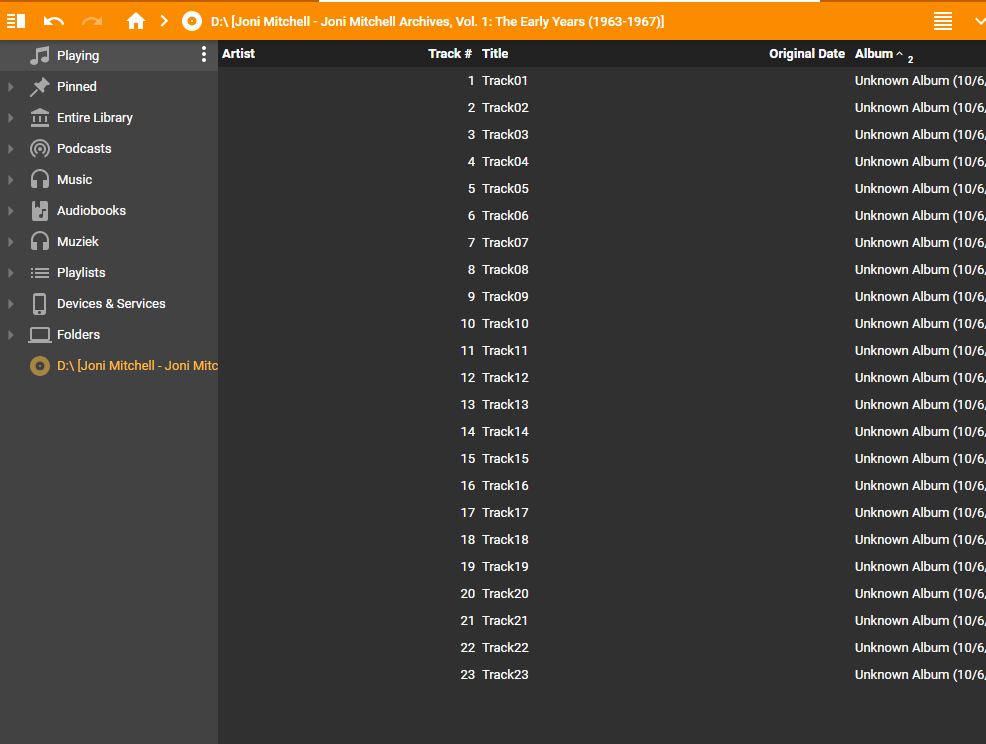Expand the Entire Library tree node
This screenshot has height=744, width=986.
click(11, 118)
